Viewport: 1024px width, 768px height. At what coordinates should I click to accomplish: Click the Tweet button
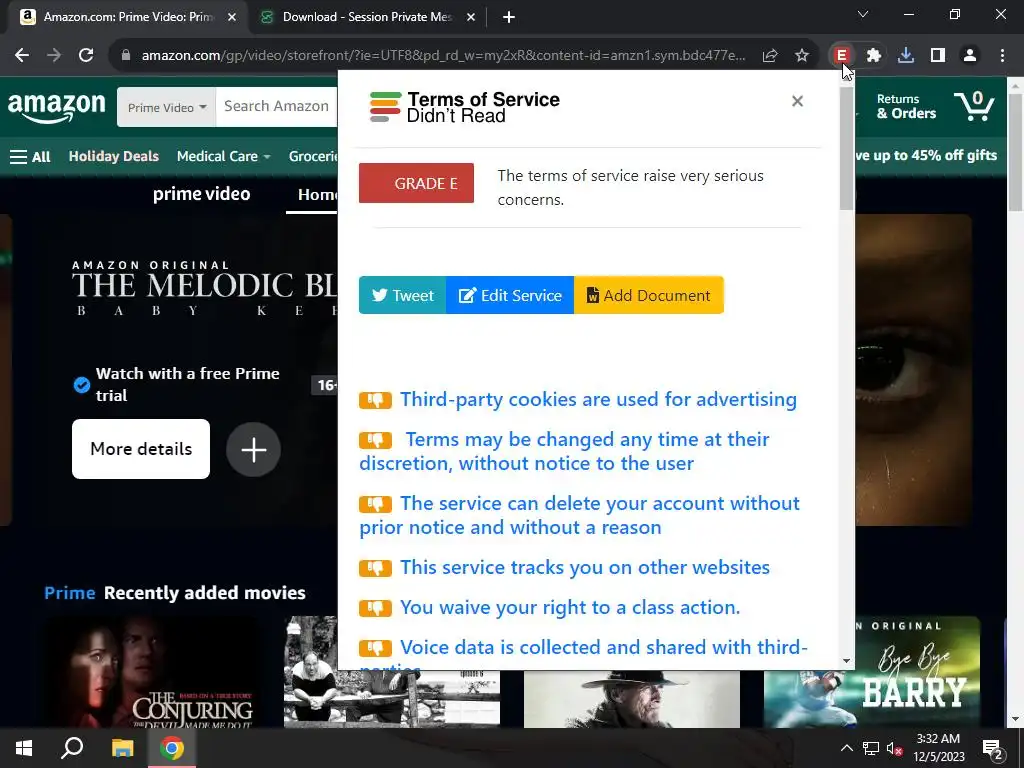point(402,295)
